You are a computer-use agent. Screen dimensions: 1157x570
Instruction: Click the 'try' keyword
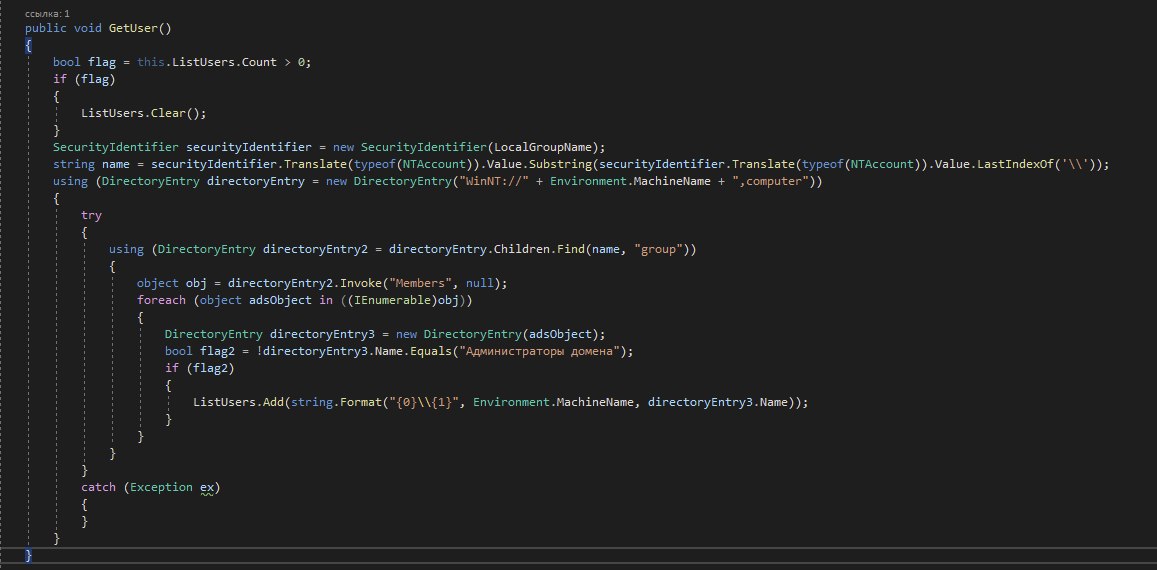(91, 215)
